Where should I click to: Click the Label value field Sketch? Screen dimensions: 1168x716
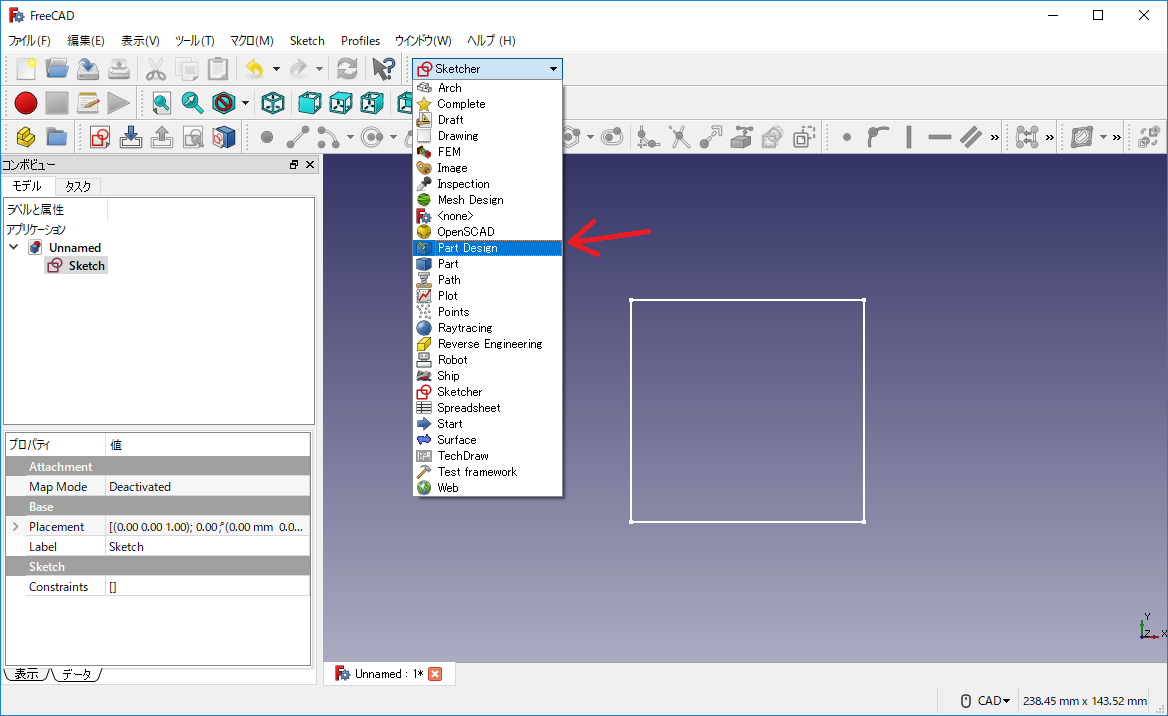pos(208,547)
